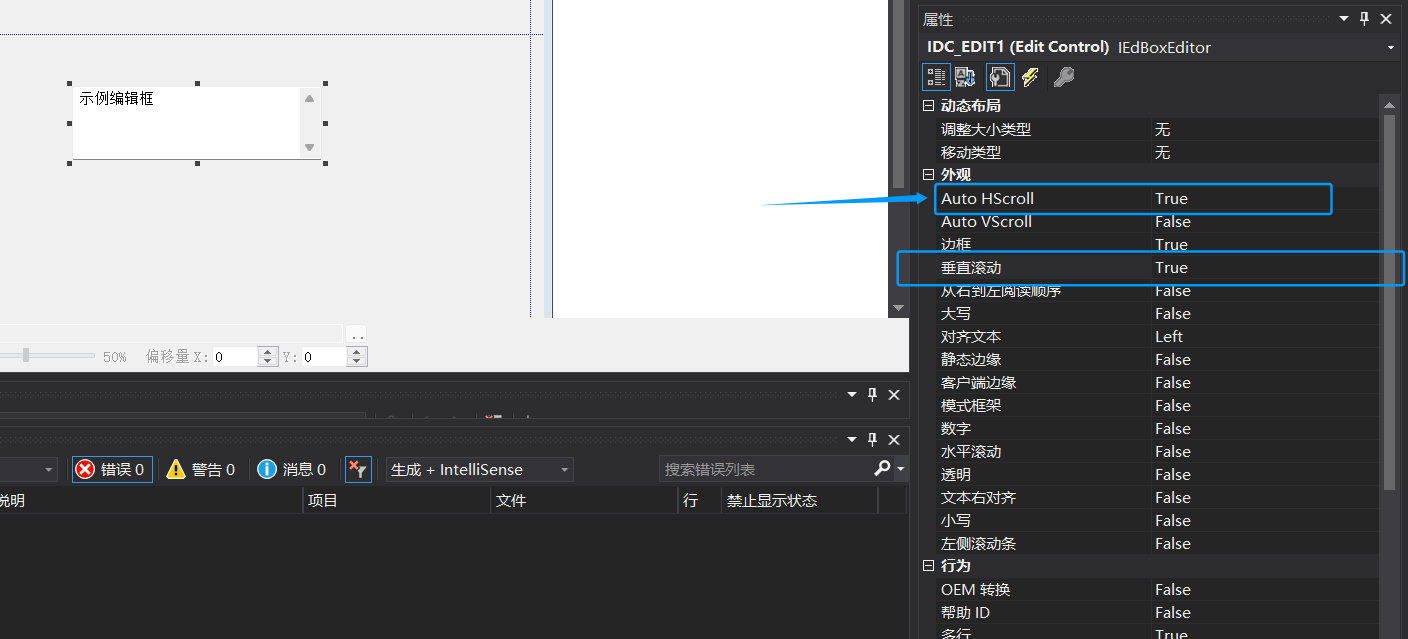Open property pages wrench icon
Viewport: 1408px width, 639px height.
click(1064, 77)
